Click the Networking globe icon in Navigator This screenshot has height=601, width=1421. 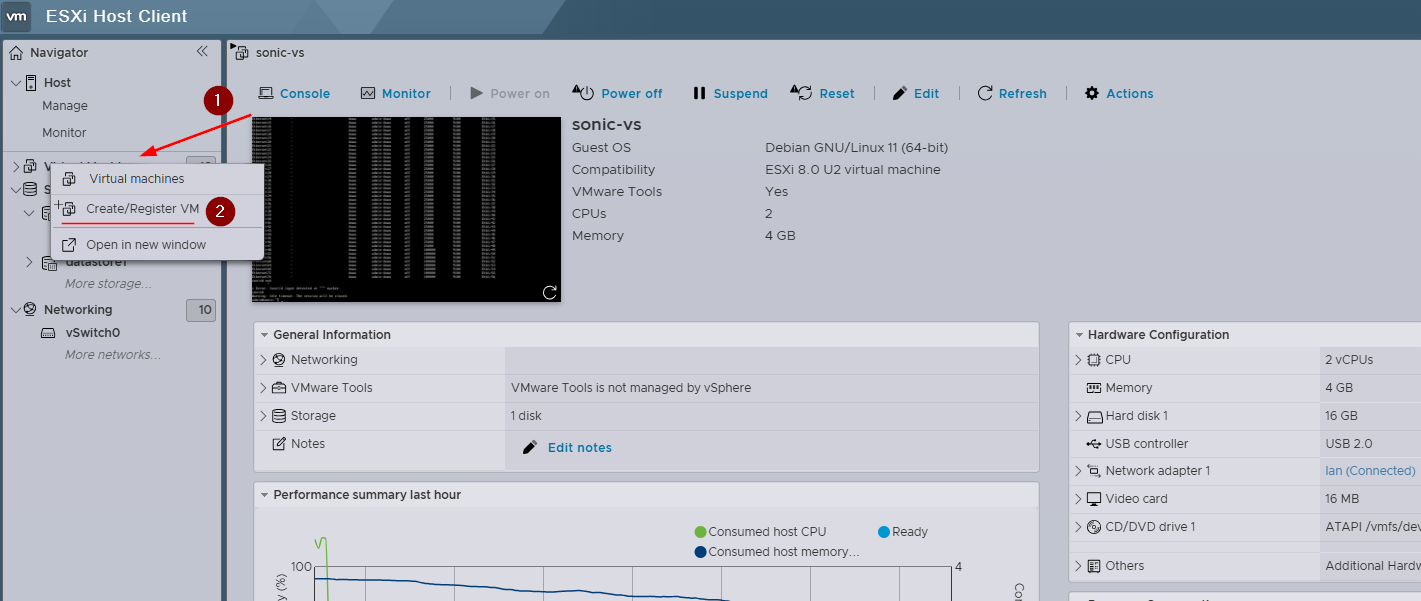[x=31, y=310]
